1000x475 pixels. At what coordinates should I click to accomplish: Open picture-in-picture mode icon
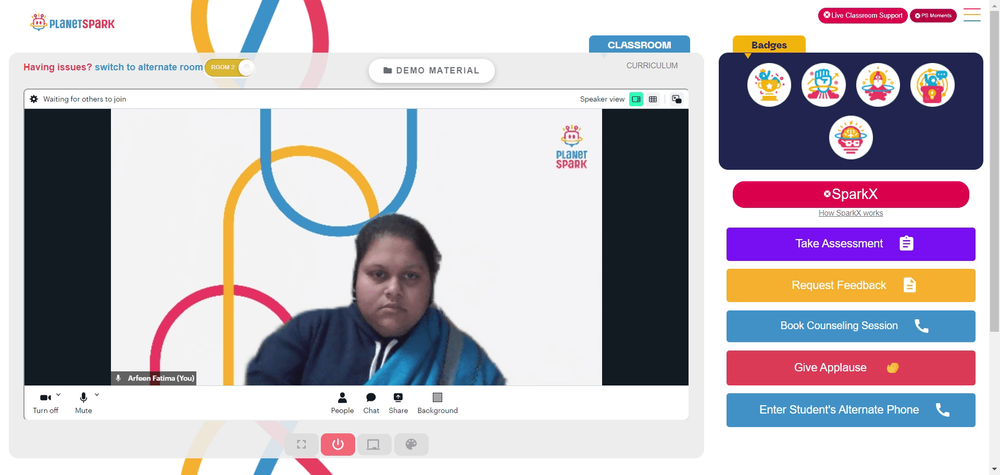pos(677,99)
